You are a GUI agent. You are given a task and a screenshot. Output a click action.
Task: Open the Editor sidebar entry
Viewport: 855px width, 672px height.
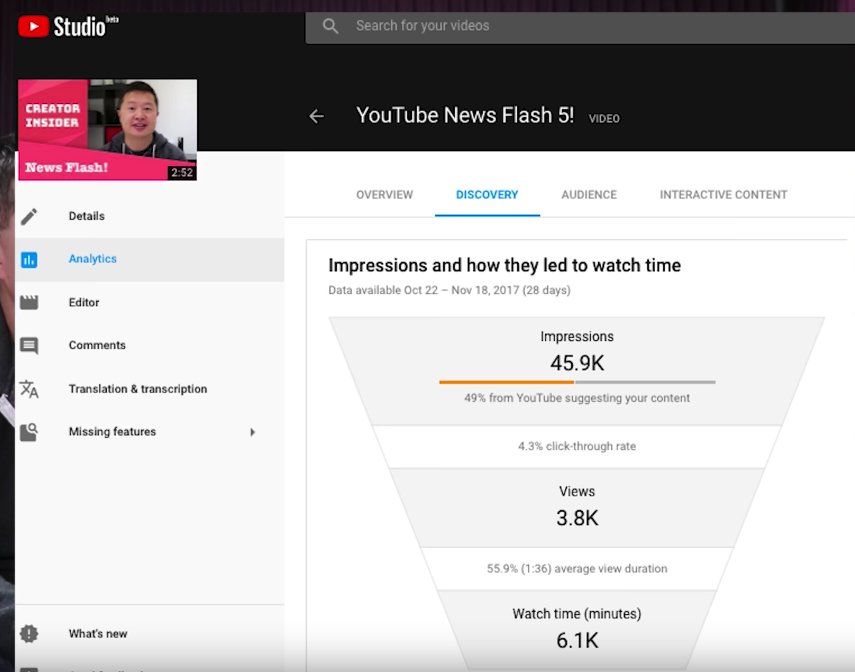click(149, 302)
